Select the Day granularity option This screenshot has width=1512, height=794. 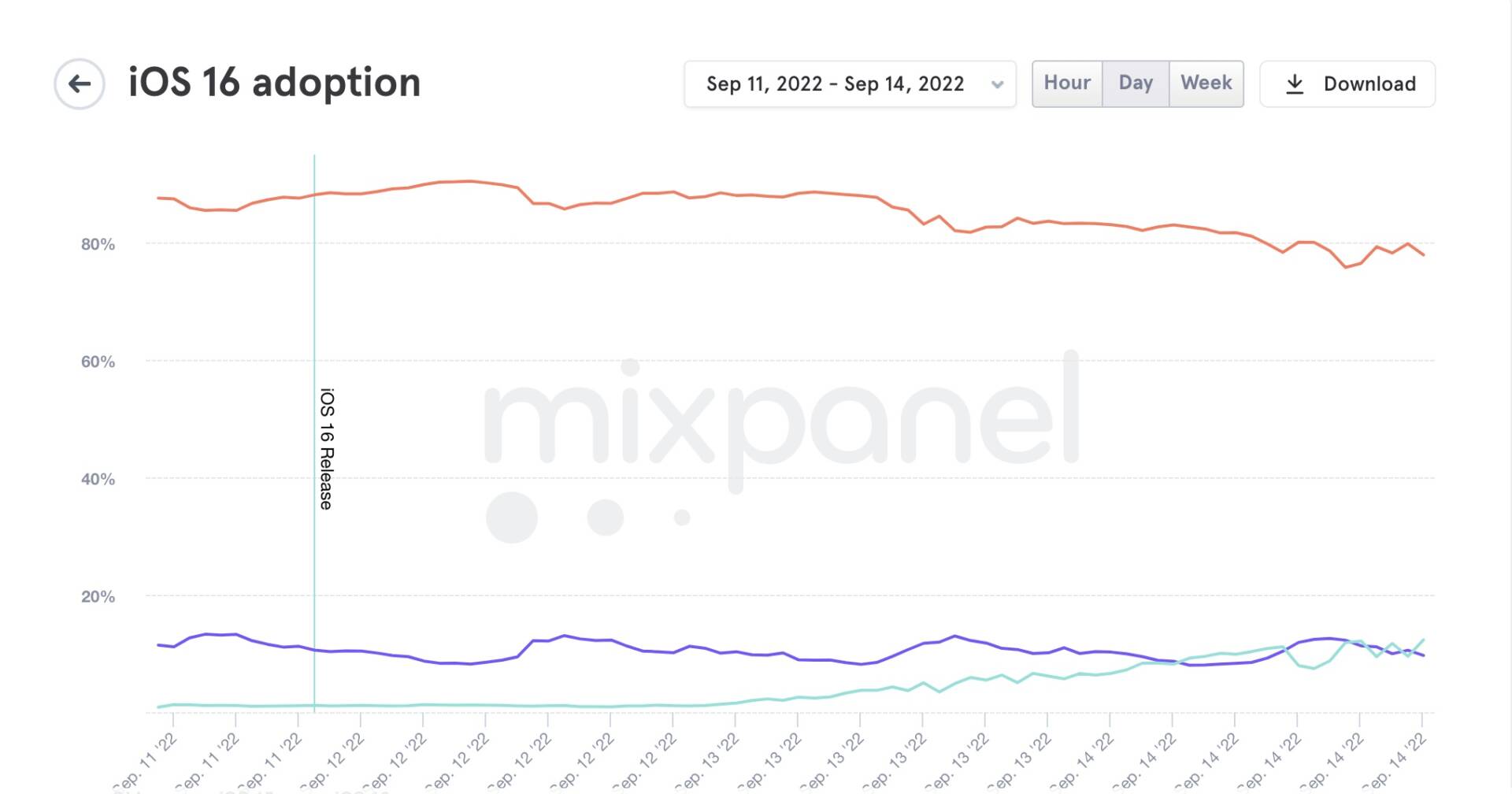coord(1136,83)
